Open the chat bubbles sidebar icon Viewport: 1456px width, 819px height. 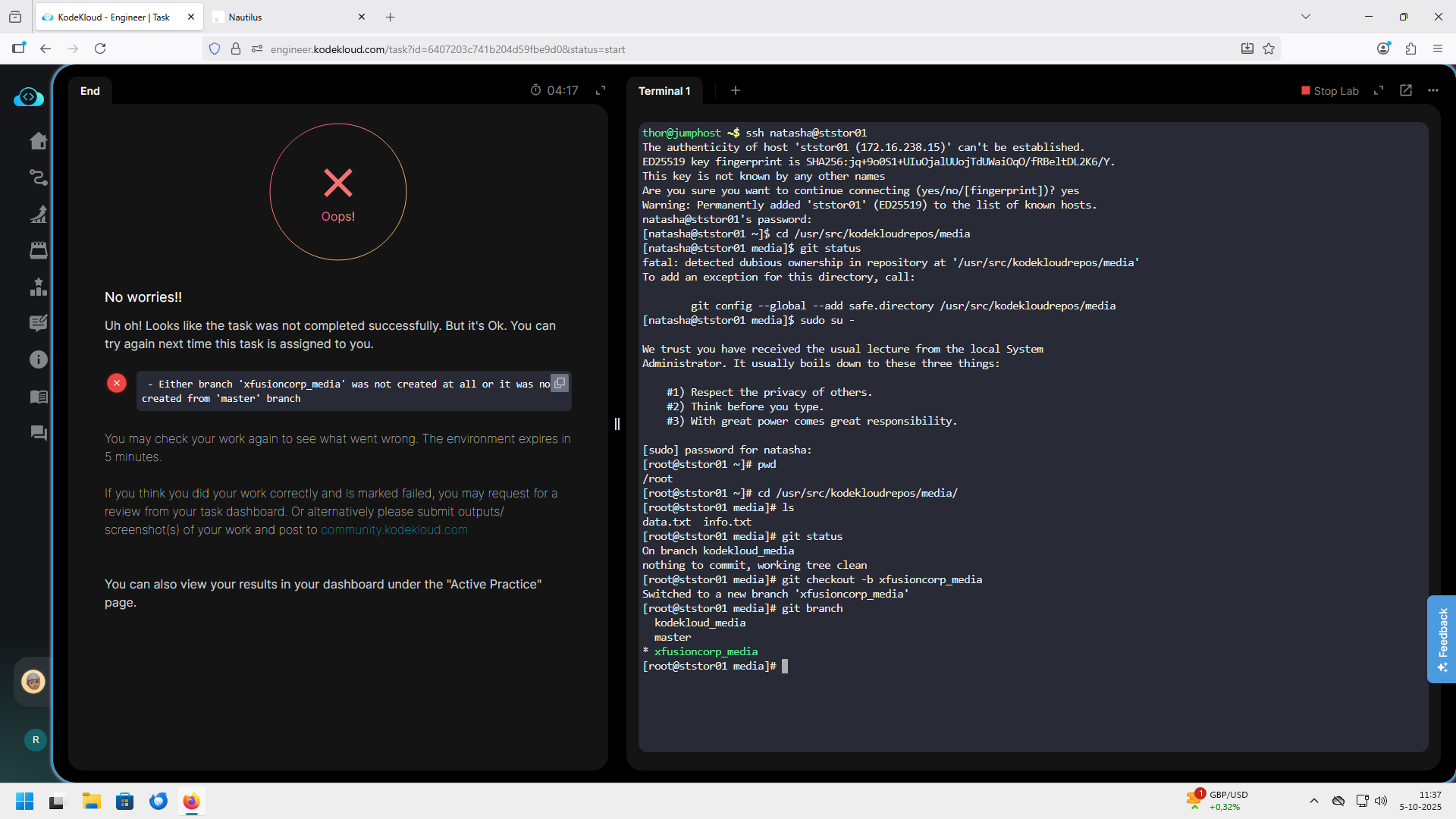pos(38,433)
